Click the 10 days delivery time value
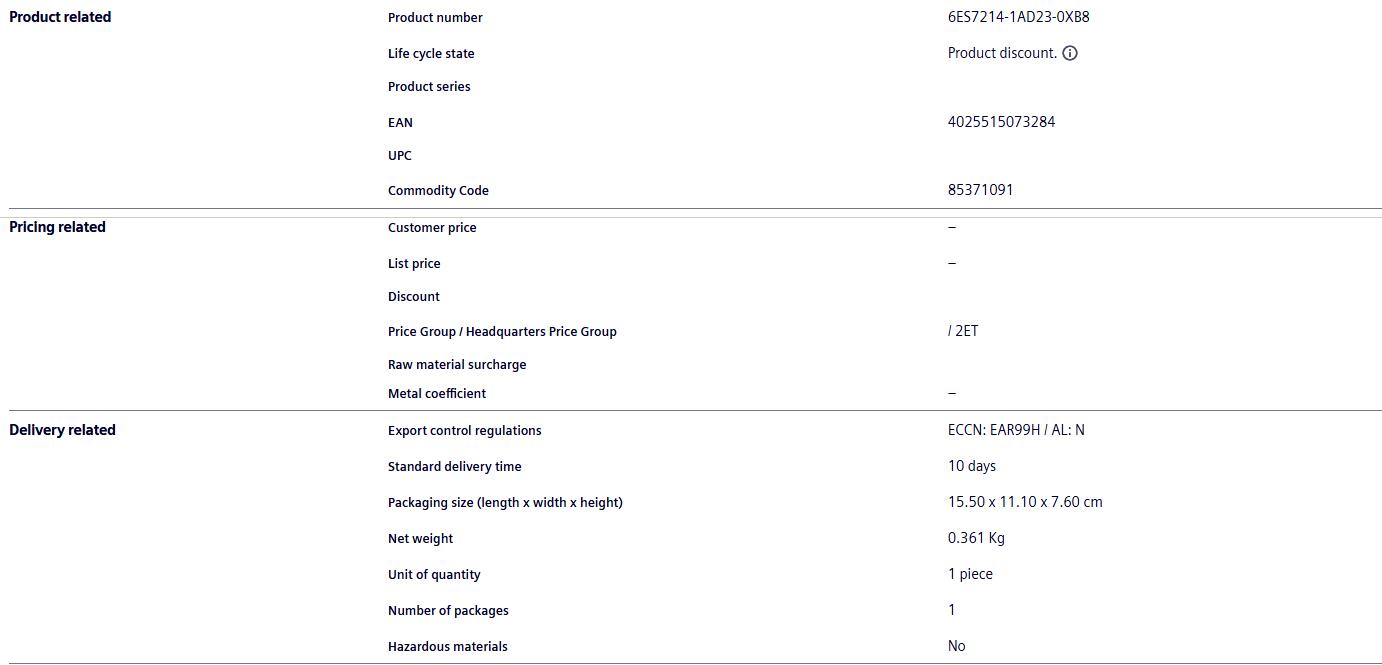This screenshot has height=665, width=1382. click(x=972, y=466)
